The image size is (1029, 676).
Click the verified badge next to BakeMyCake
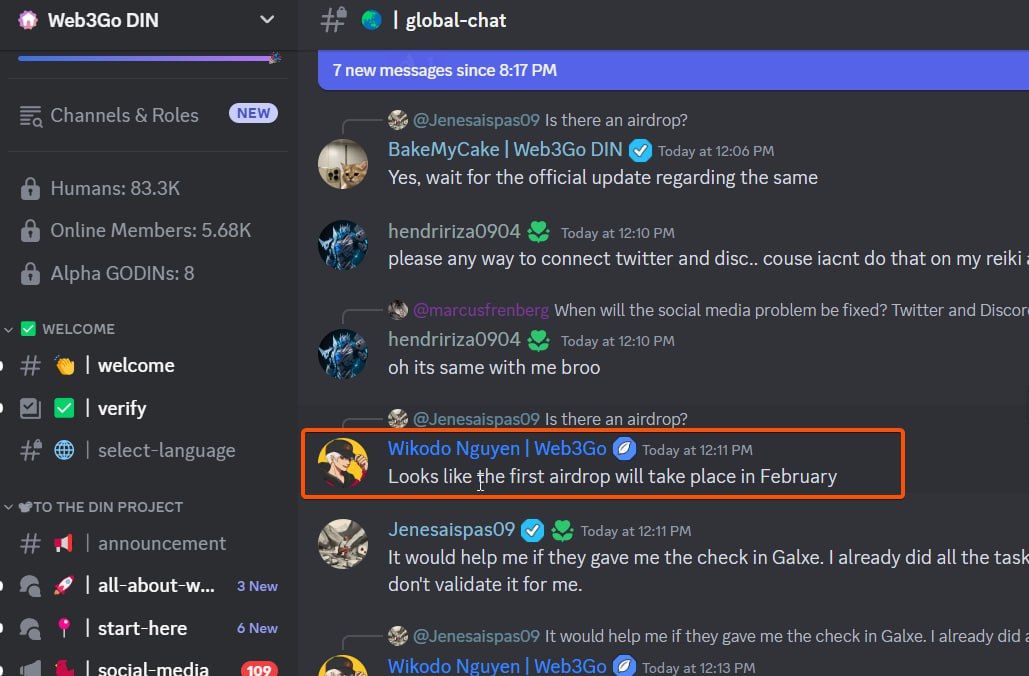click(640, 150)
